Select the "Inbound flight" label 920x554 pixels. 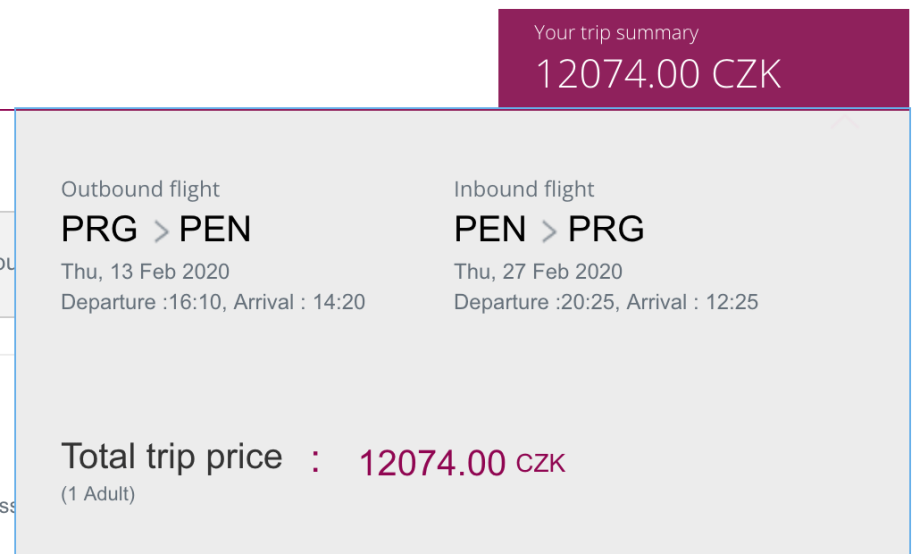[524, 189]
